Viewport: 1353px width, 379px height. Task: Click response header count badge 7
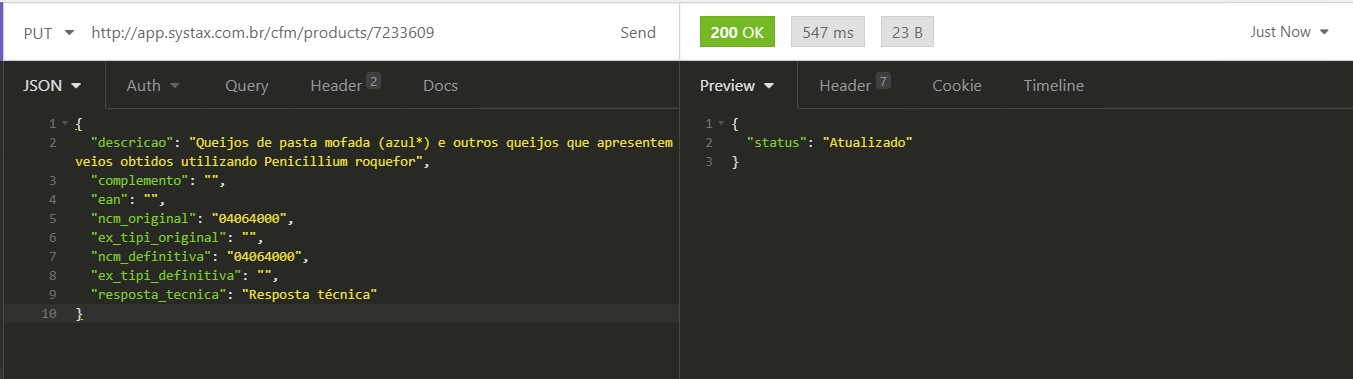pyautogui.click(x=883, y=81)
